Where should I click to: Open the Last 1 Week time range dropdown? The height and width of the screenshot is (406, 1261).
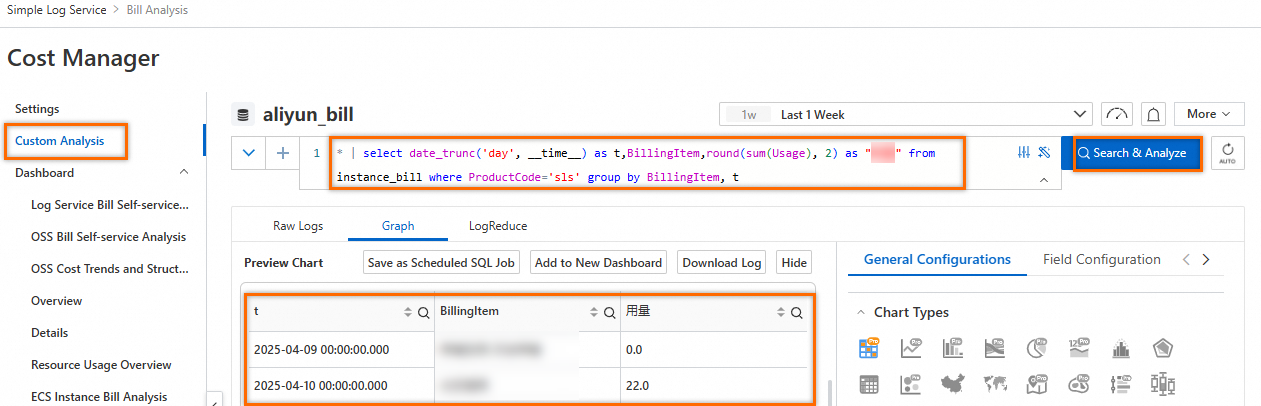pyautogui.click(x=905, y=114)
